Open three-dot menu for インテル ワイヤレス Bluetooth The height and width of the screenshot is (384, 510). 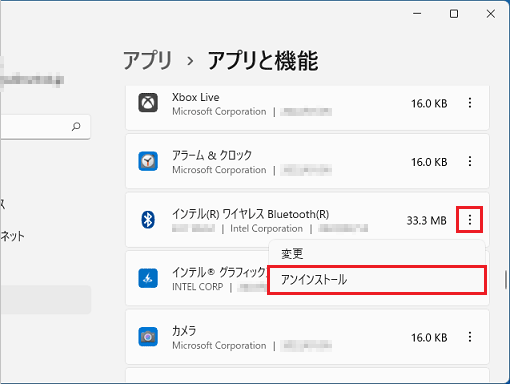[x=470, y=220]
